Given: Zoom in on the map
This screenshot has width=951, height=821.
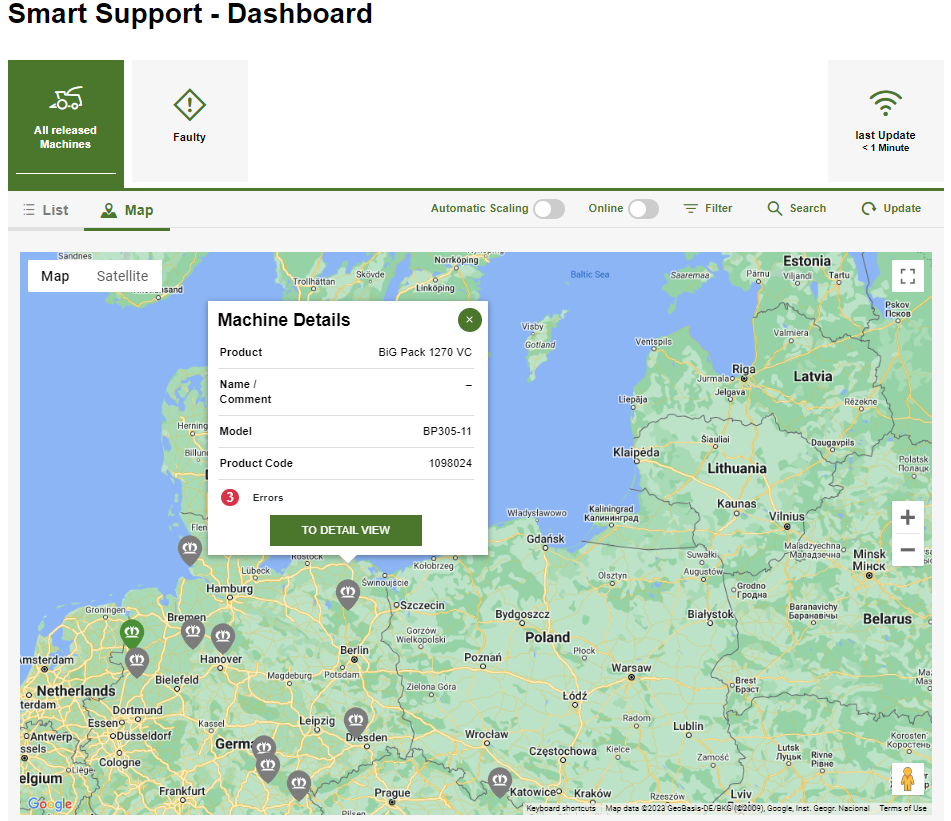Looking at the screenshot, I should pos(907,518).
